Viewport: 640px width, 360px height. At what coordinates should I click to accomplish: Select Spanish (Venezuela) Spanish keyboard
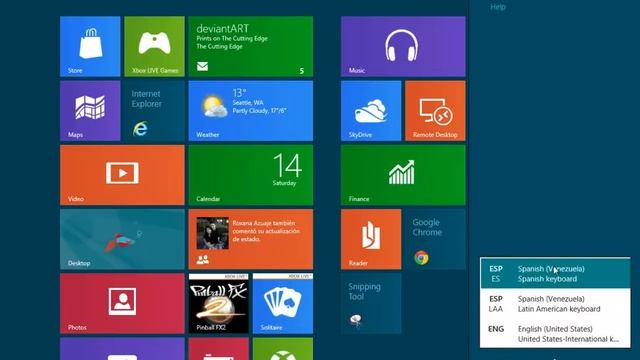(x=555, y=273)
